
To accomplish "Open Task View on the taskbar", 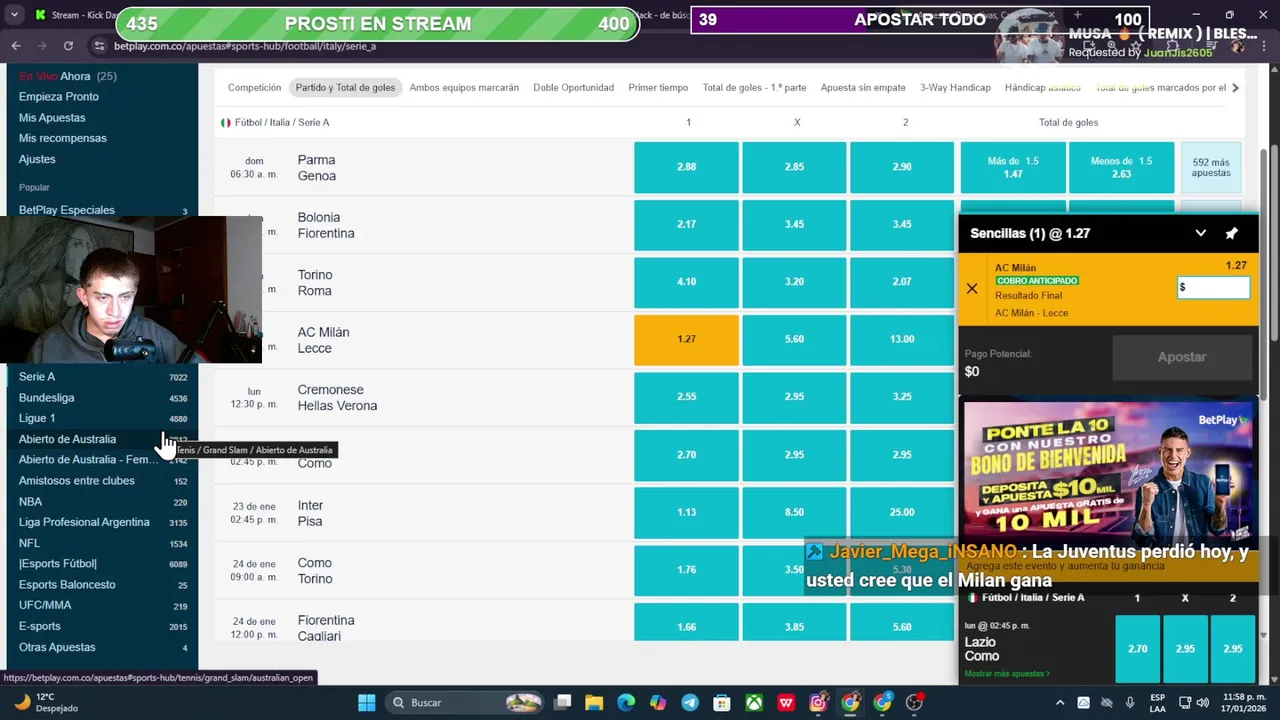I will point(563,702).
